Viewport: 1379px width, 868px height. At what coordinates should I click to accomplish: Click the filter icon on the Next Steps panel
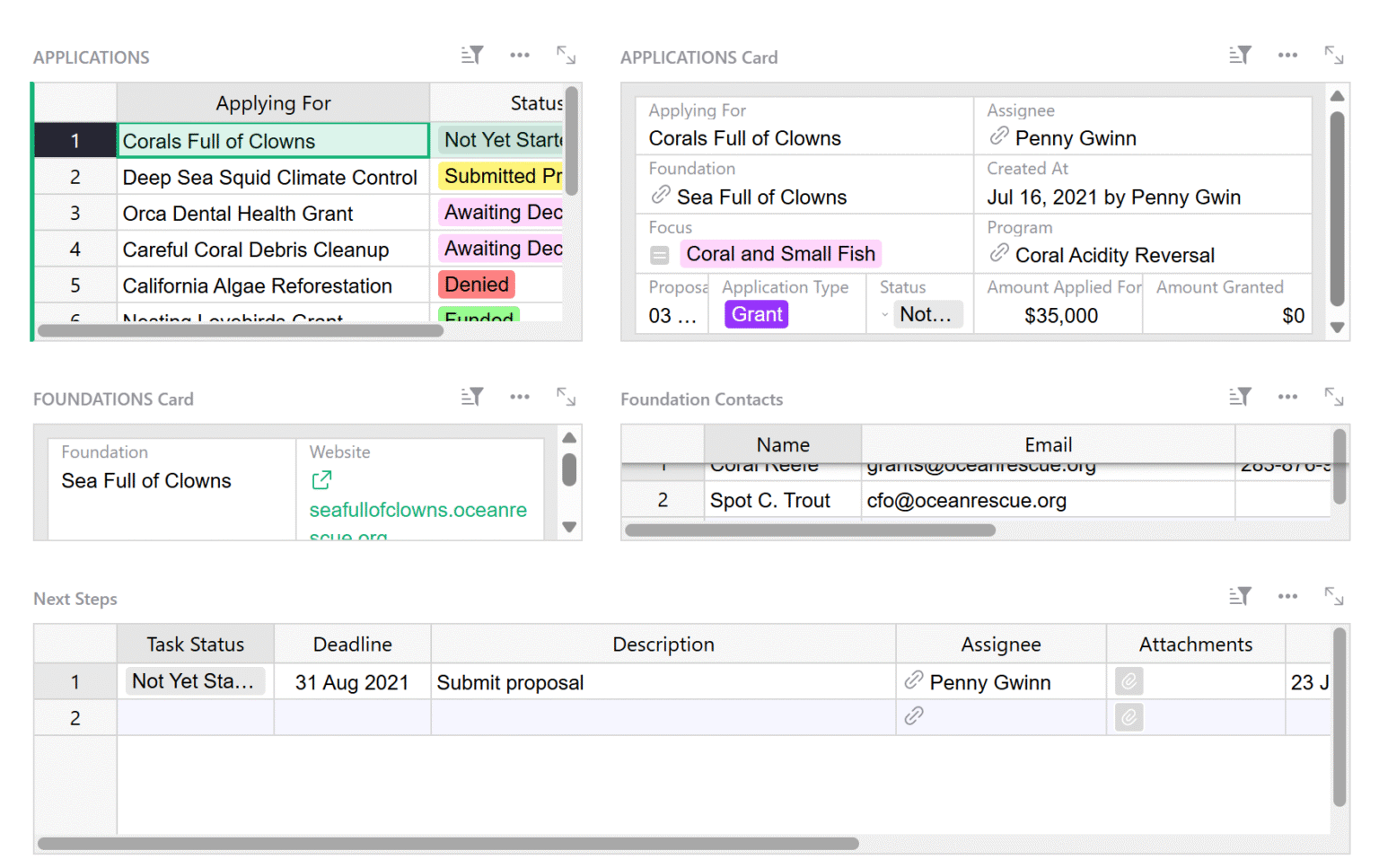(x=1240, y=595)
